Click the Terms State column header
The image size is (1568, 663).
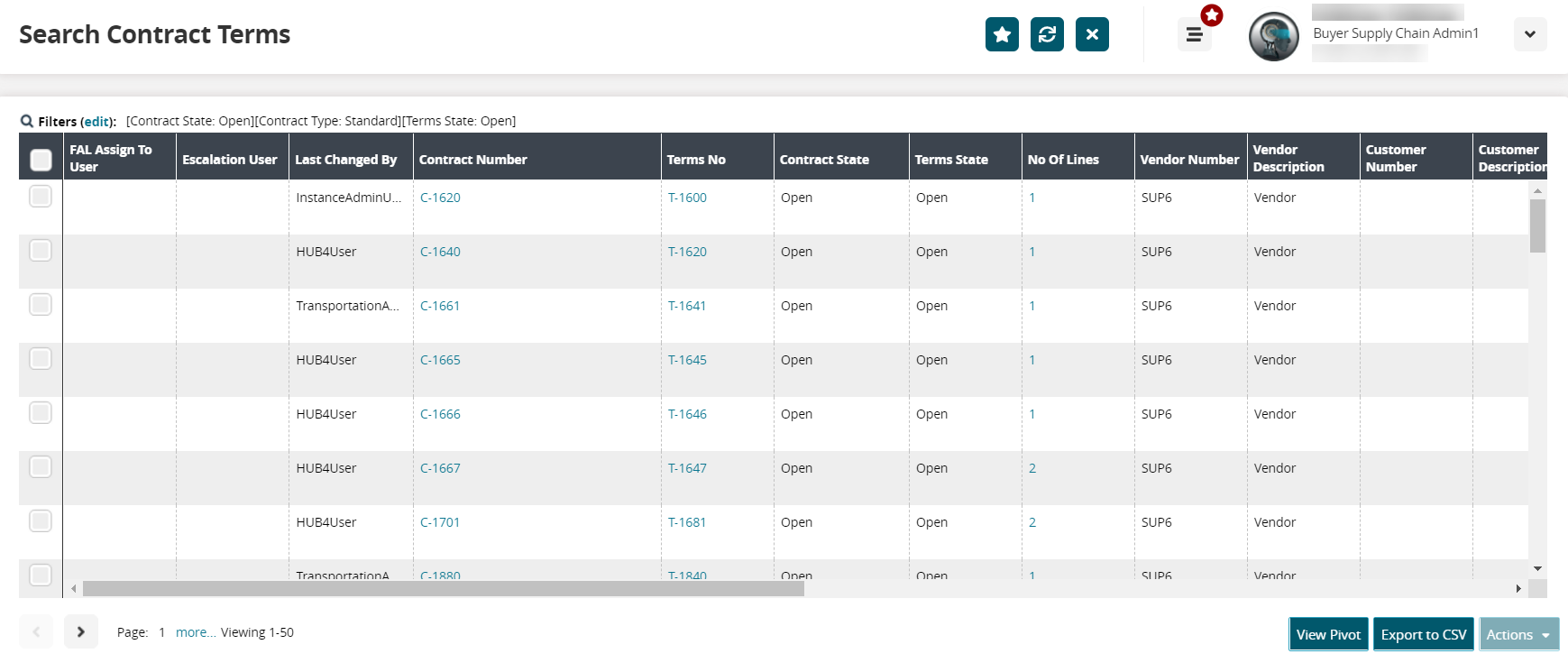951,160
